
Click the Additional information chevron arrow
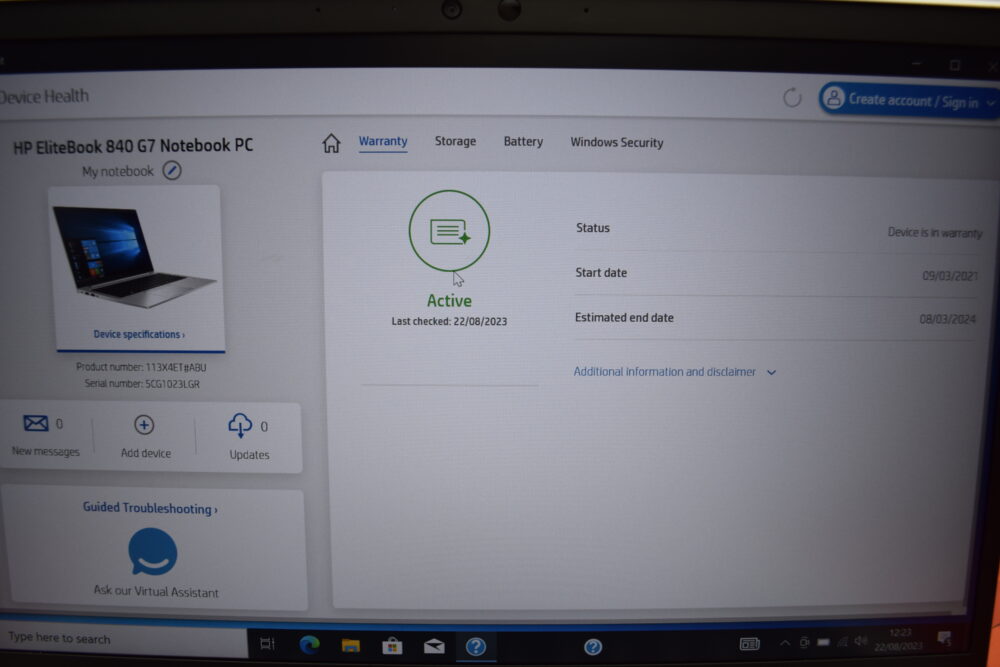click(772, 372)
